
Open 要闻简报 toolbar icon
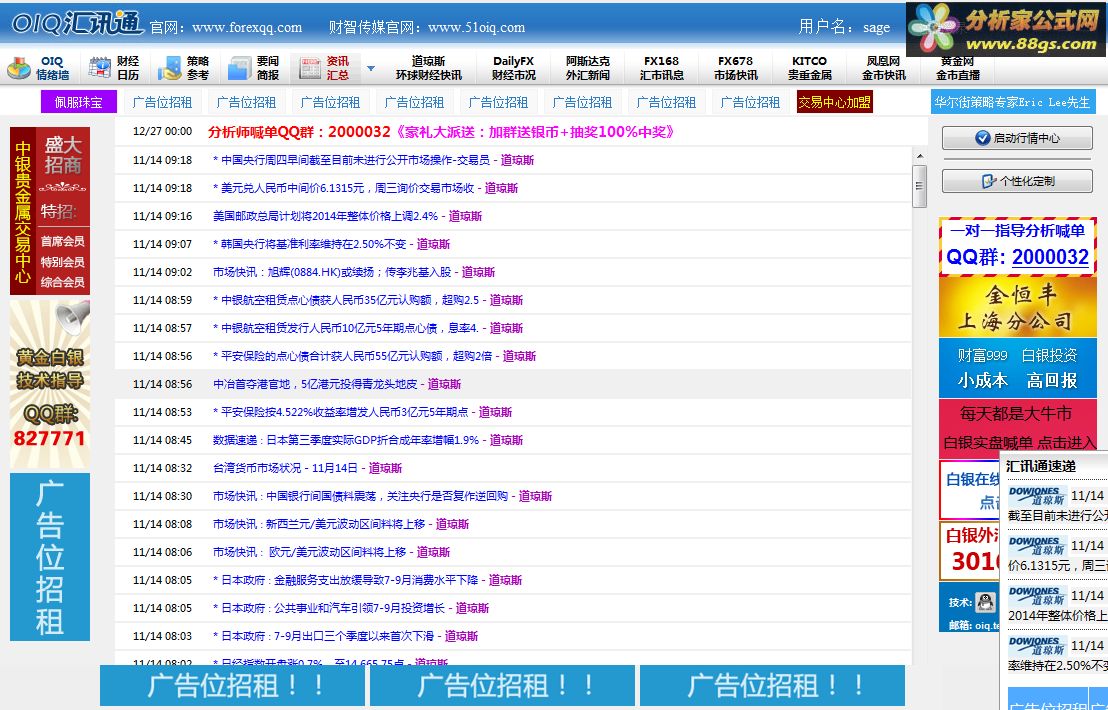point(240,69)
